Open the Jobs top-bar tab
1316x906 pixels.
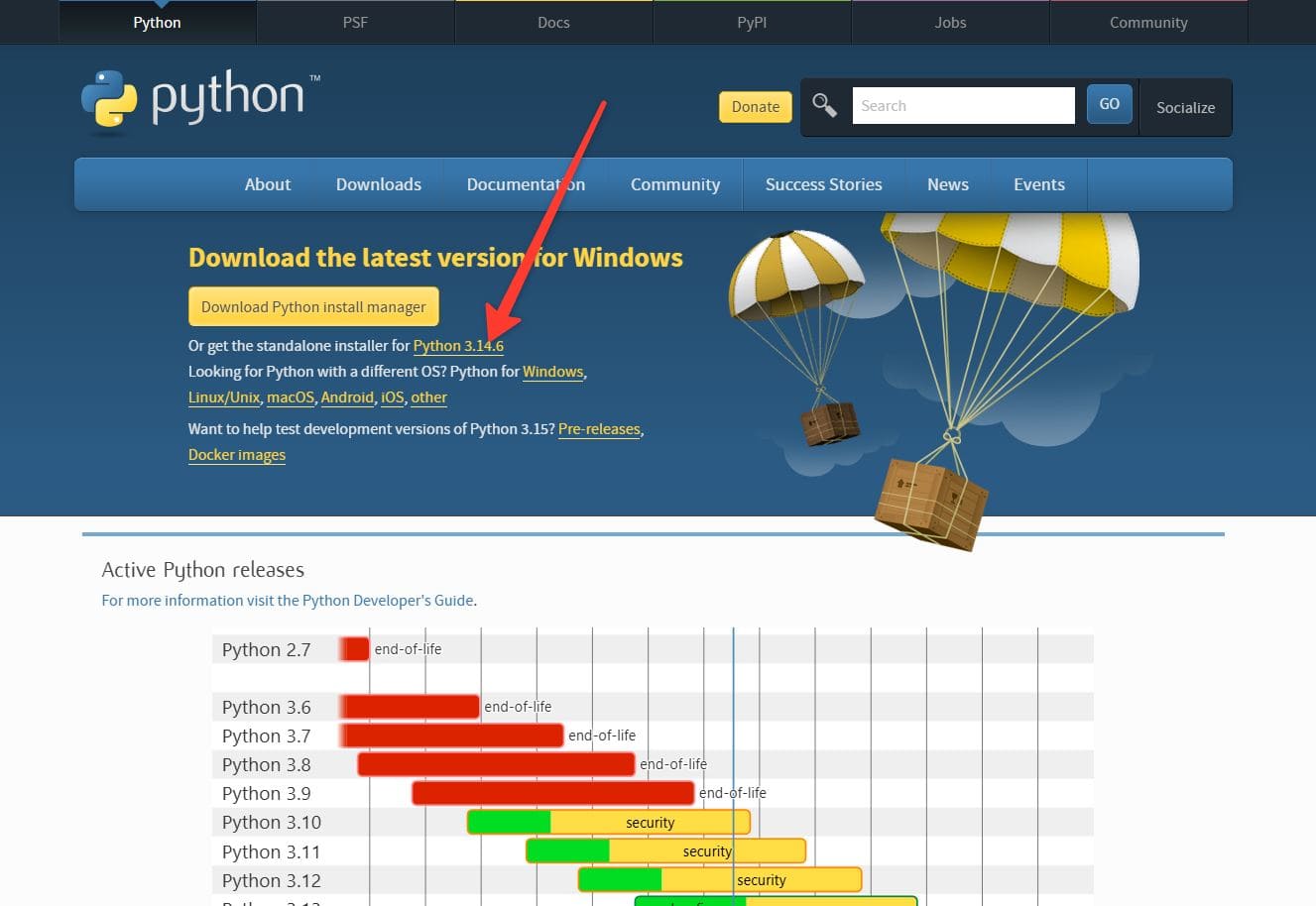point(950,22)
